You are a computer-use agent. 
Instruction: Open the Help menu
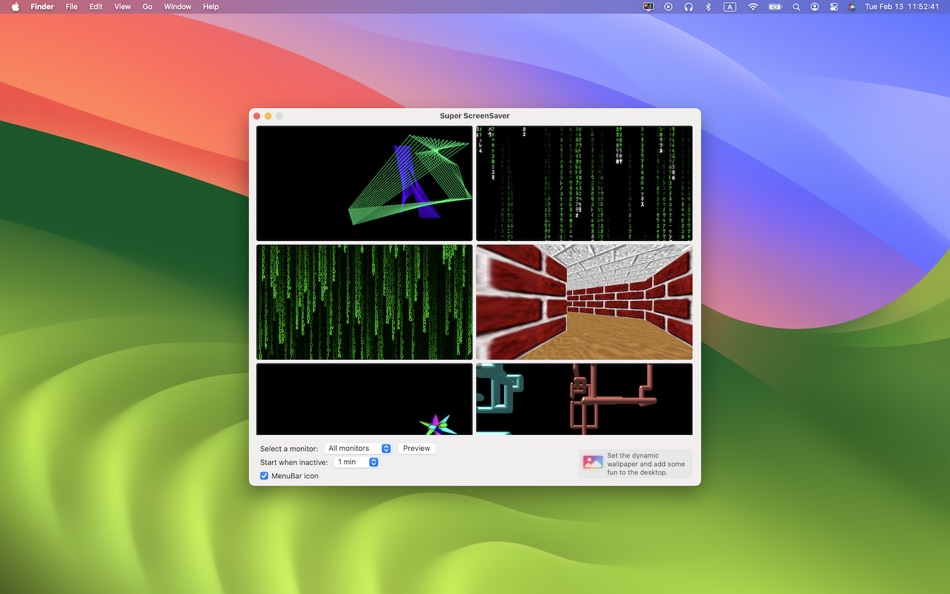point(211,7)
